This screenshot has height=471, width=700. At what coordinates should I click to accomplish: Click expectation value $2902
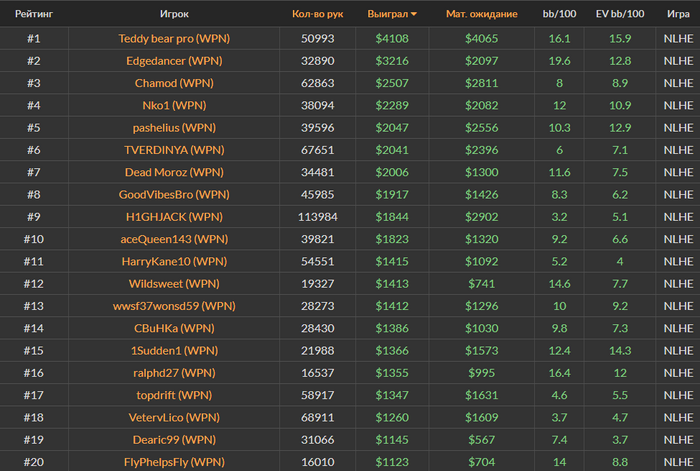482,217
